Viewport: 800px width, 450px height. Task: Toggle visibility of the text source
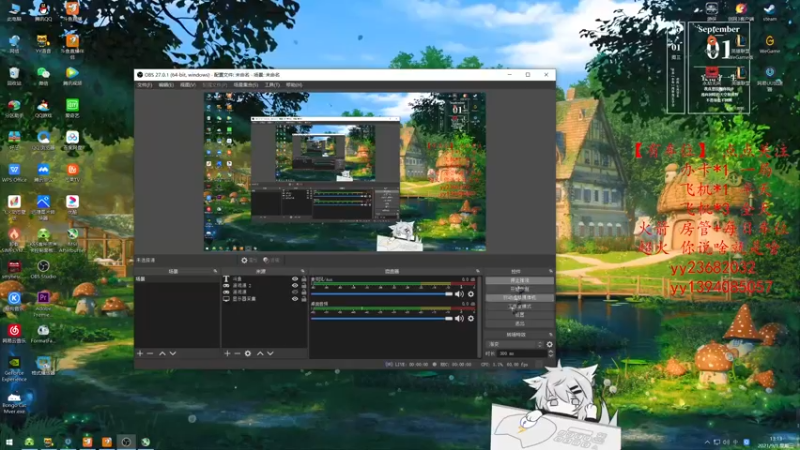[x=295, y=279]
